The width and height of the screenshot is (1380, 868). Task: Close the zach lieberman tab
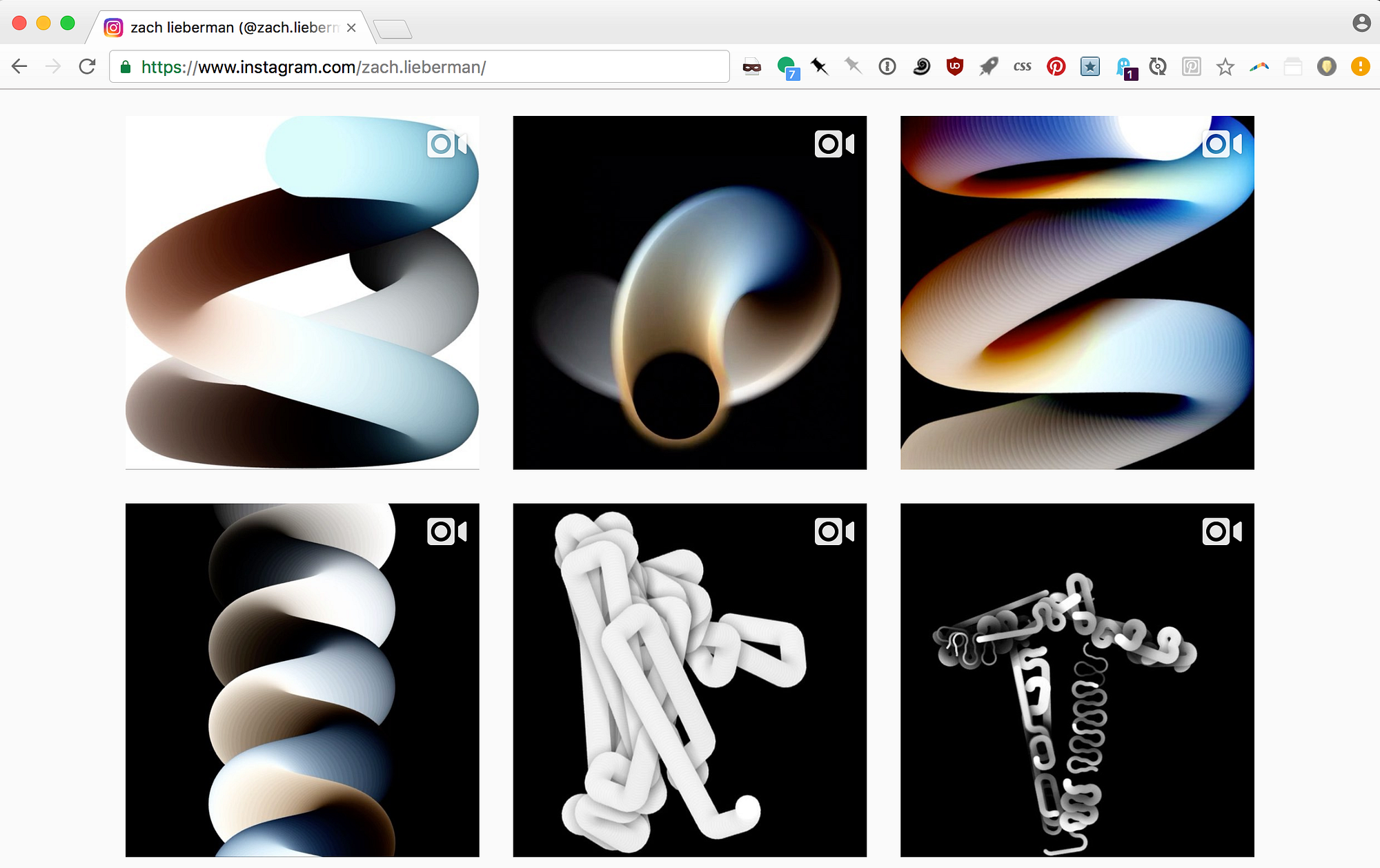(351, 28)
